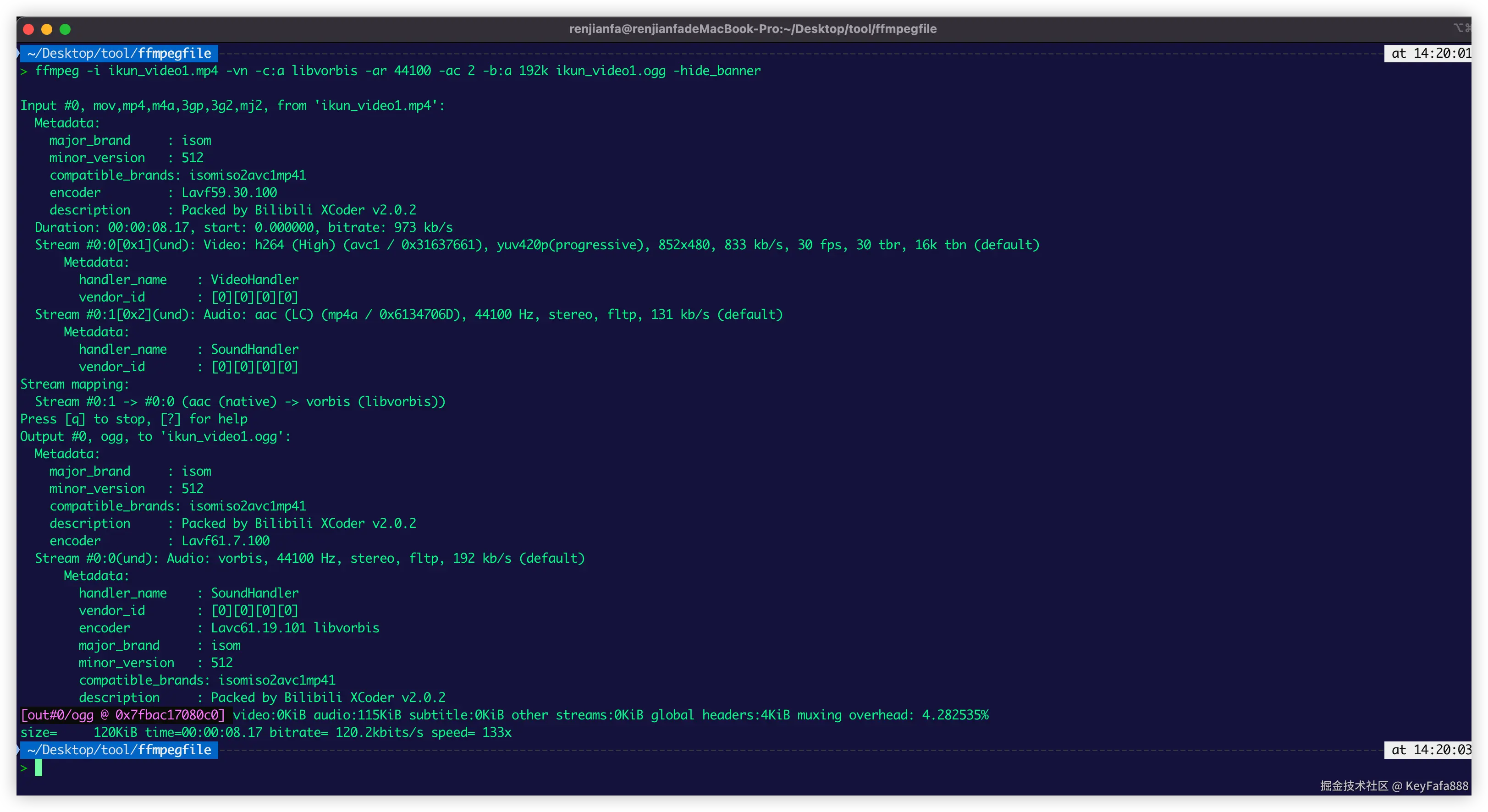Click the 'Stream mapping:' line
The height and width of the screenshot is (812, 1488).
pos(75,384)
